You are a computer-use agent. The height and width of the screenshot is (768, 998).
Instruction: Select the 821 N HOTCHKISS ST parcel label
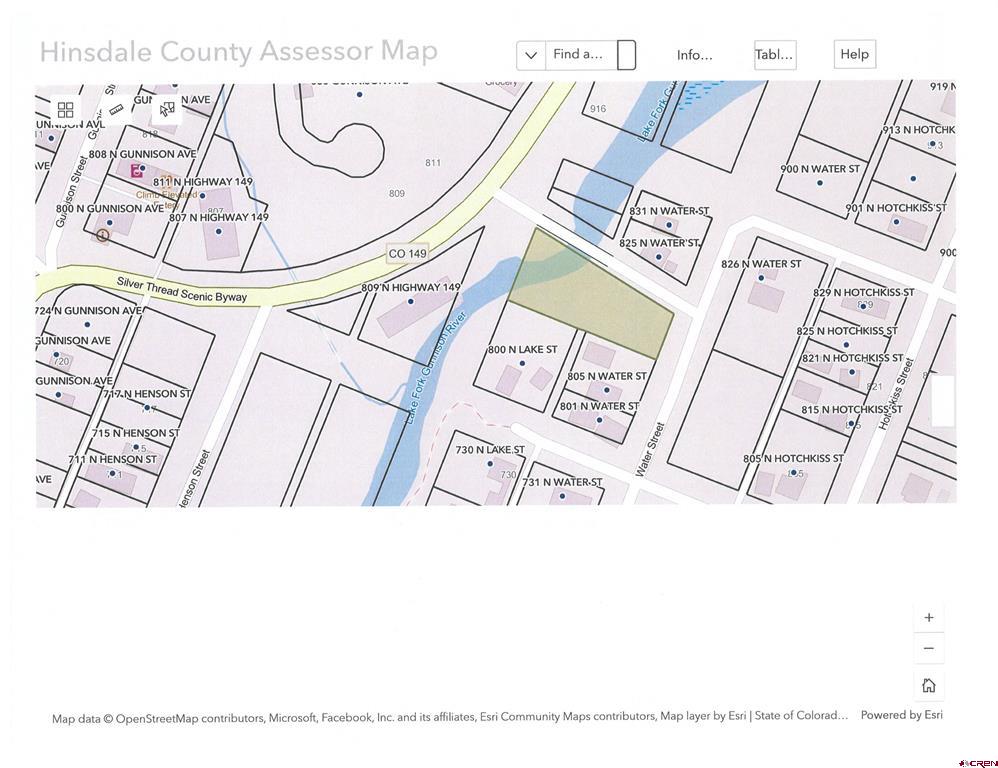(852, 358)
